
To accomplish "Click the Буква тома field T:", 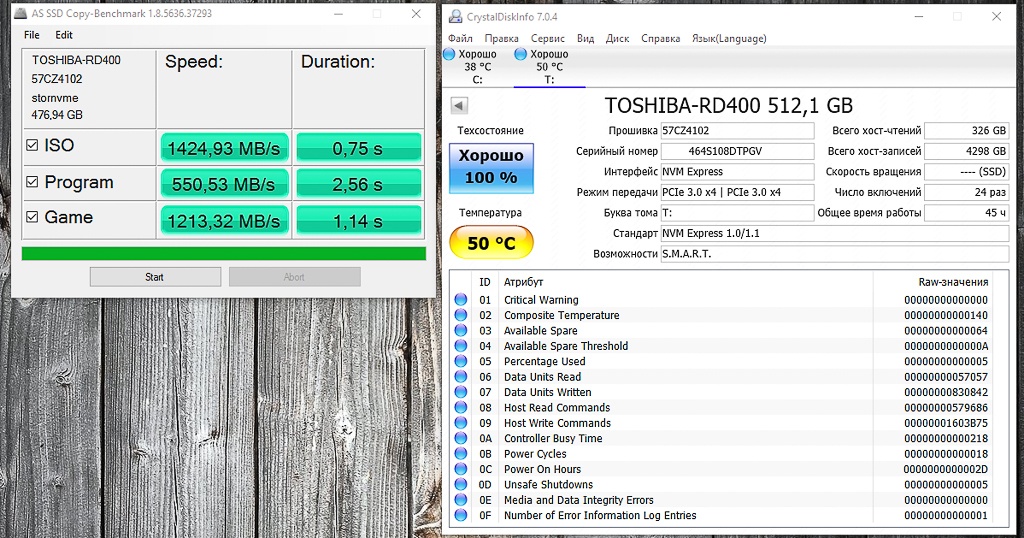I will (737, 213).
